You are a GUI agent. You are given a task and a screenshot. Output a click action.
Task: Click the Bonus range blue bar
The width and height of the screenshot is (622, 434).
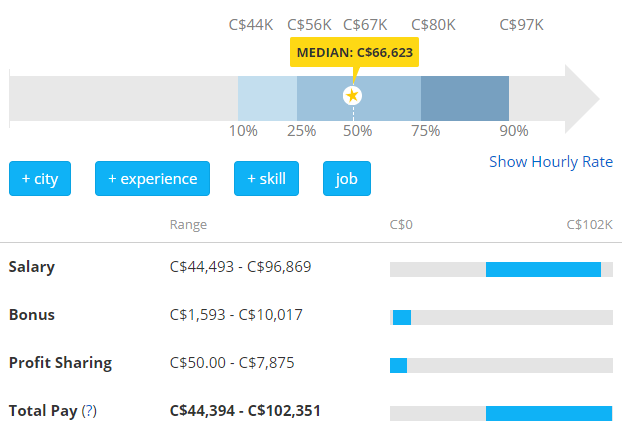click(x=402, y=317)
